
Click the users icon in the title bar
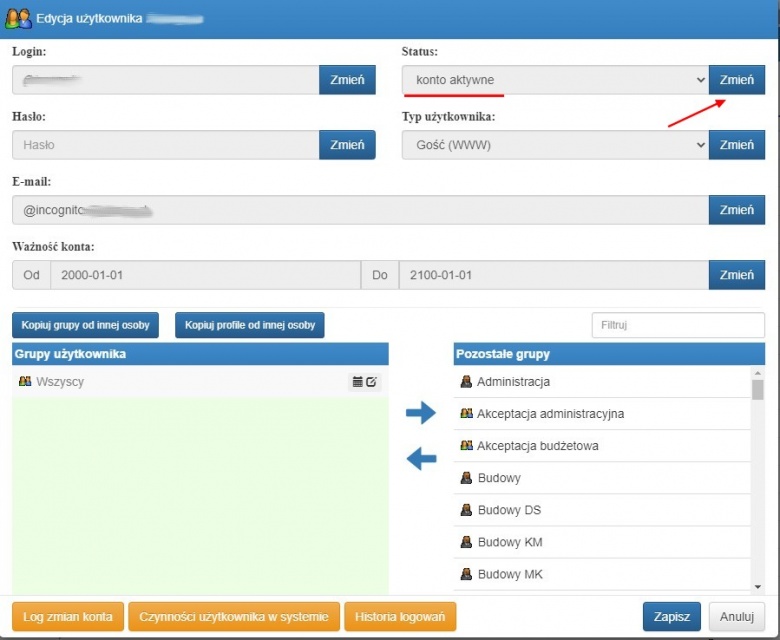click(x=18, y=19)
